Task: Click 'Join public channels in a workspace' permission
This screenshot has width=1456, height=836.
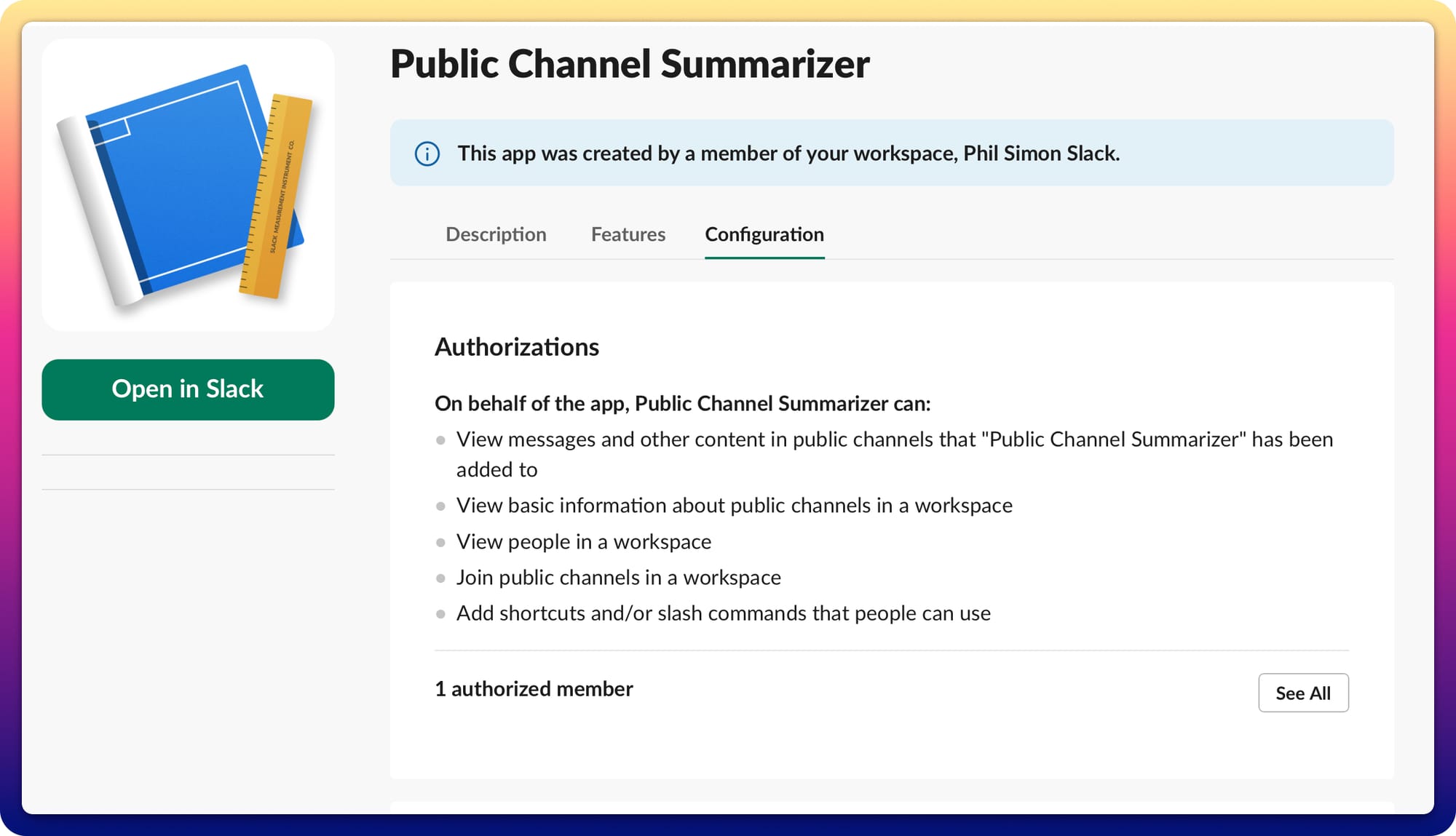Action: [619, 578]
